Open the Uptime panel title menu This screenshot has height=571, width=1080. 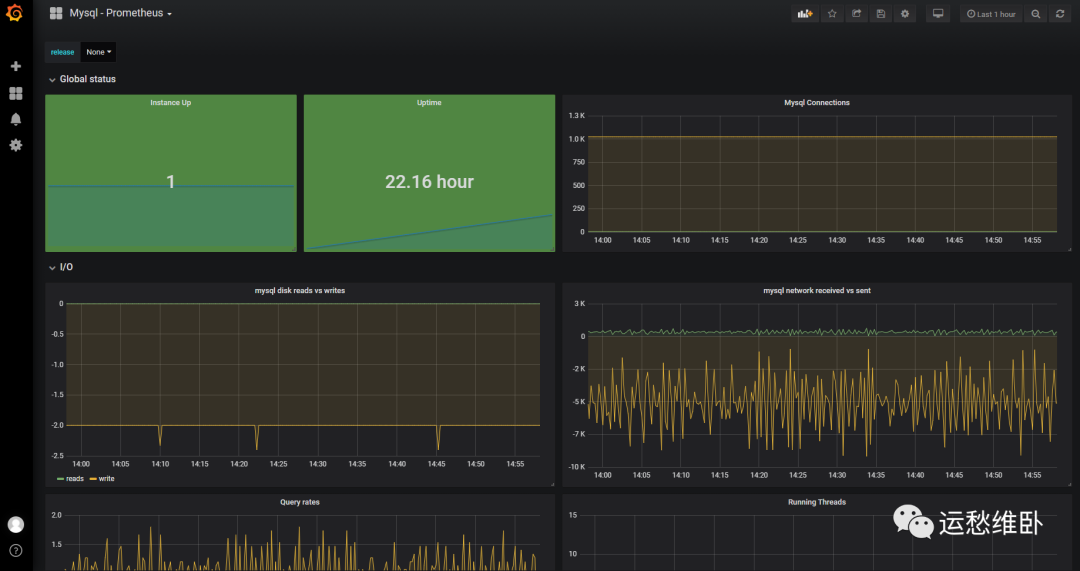click(x=429, y=103)
